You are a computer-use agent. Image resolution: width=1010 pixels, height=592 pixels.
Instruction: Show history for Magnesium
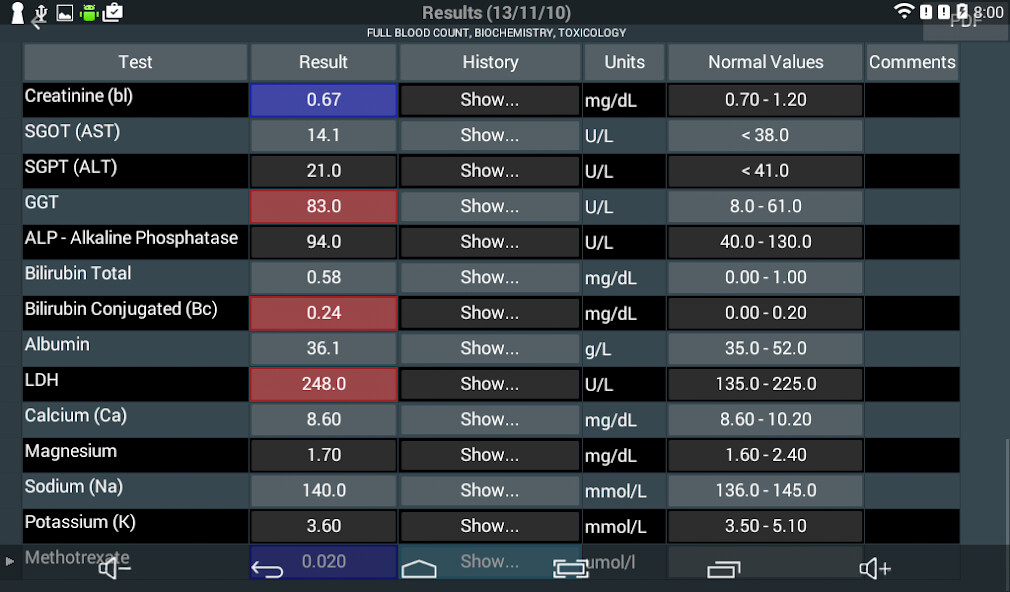(490, 455)
